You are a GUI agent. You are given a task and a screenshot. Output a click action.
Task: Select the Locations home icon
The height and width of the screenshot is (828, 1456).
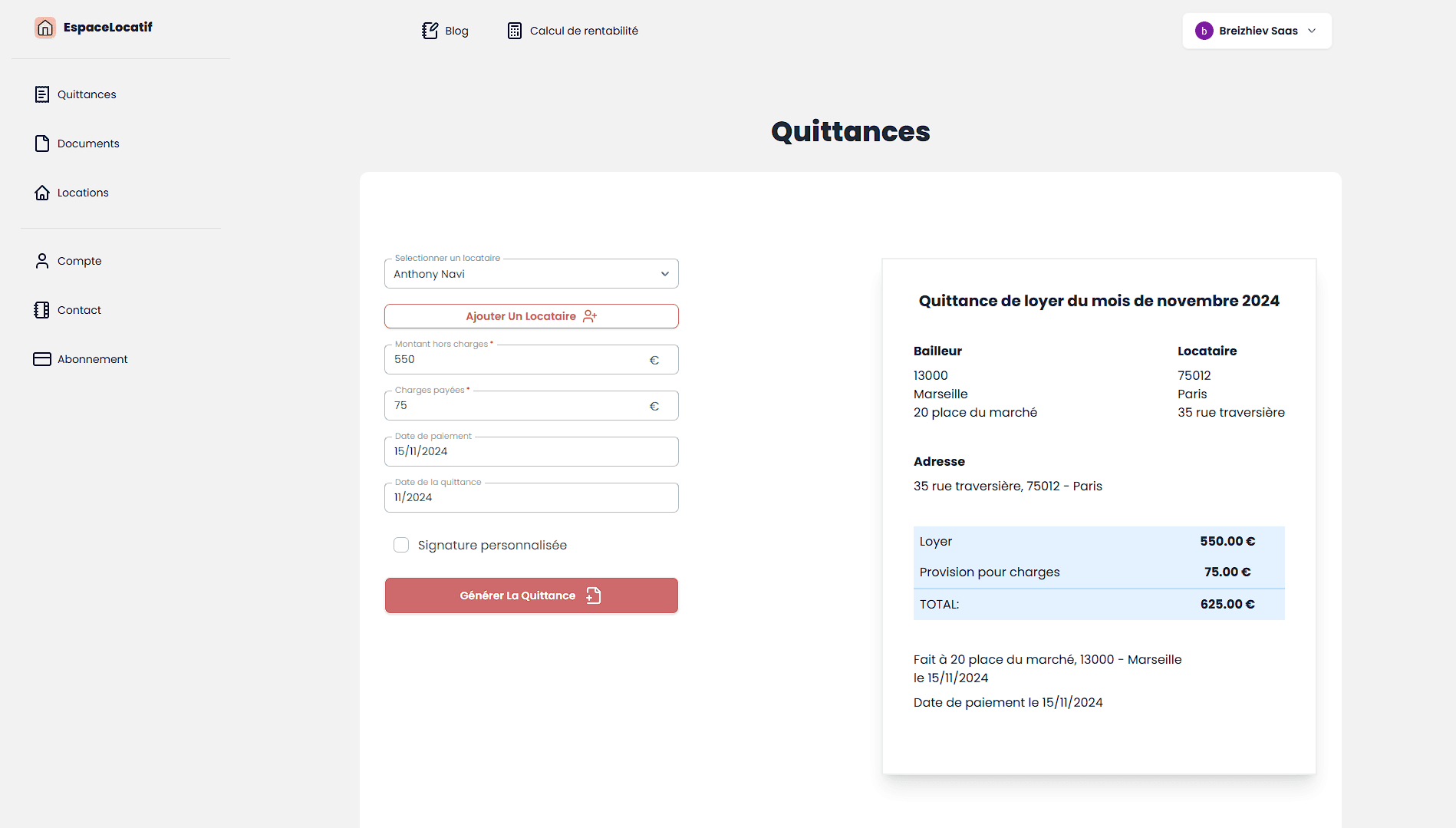pyautogui.click(x=42, y=193)
